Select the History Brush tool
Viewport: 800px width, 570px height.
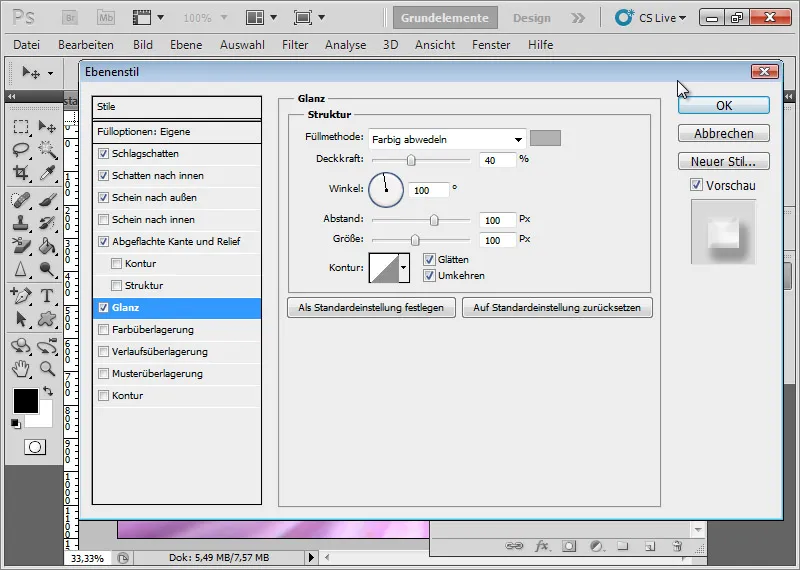click(47, 223)
